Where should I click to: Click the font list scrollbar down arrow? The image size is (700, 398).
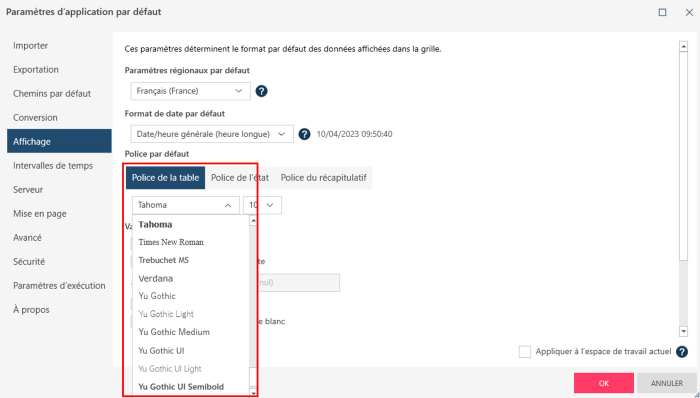pyautogui.click(x=253, y=393)
